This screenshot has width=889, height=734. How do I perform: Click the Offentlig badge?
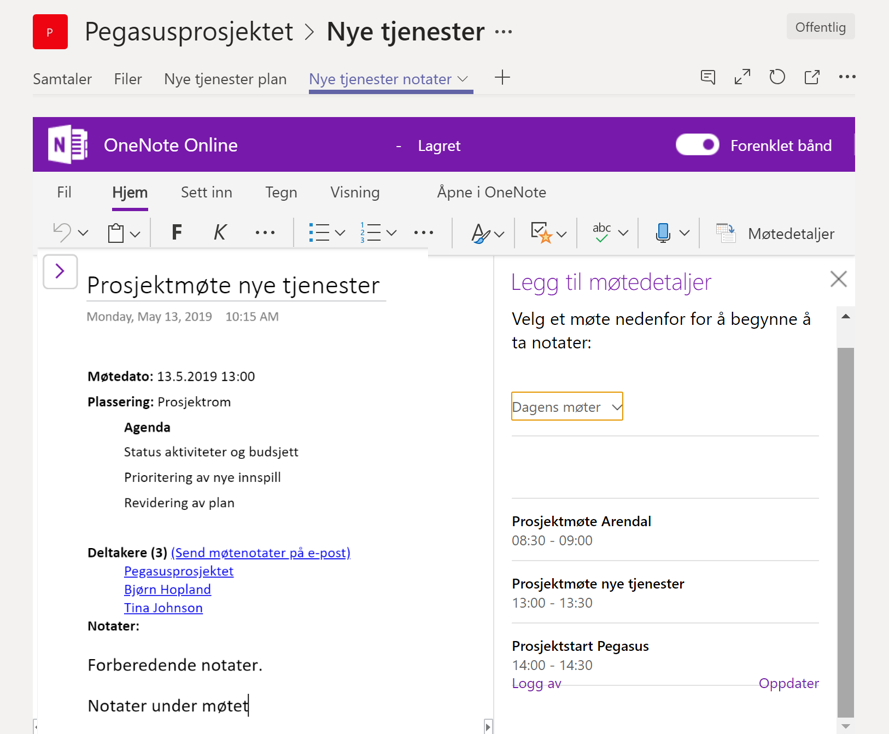click(820, 27)
